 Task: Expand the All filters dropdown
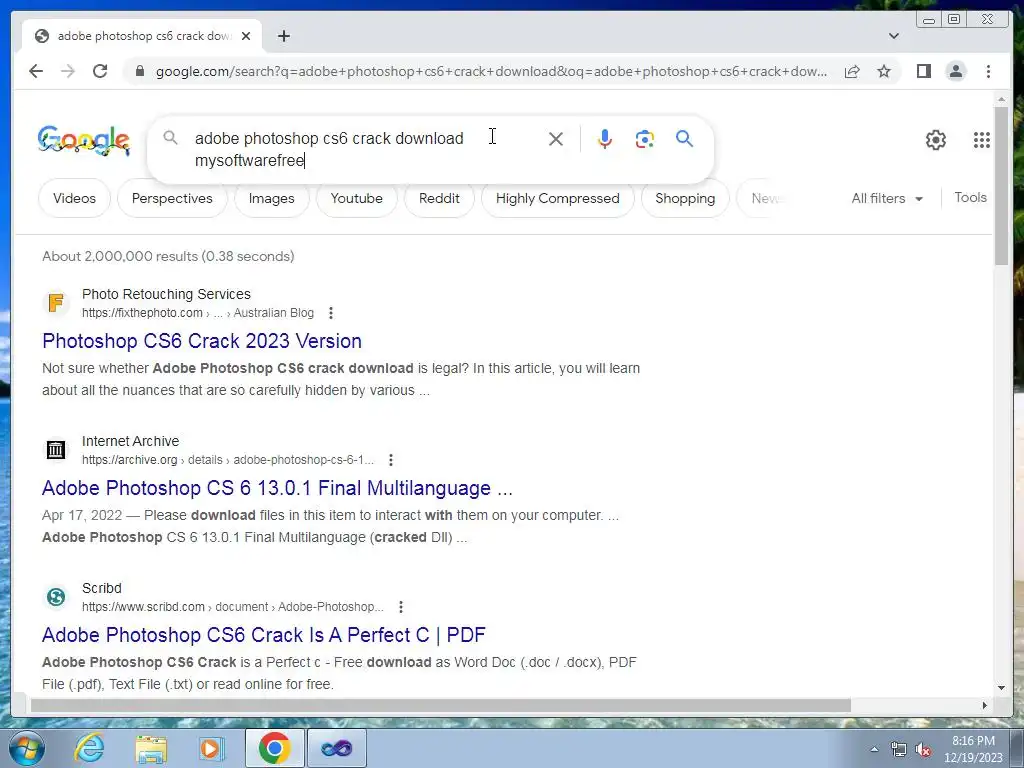(x=887, y=199)
